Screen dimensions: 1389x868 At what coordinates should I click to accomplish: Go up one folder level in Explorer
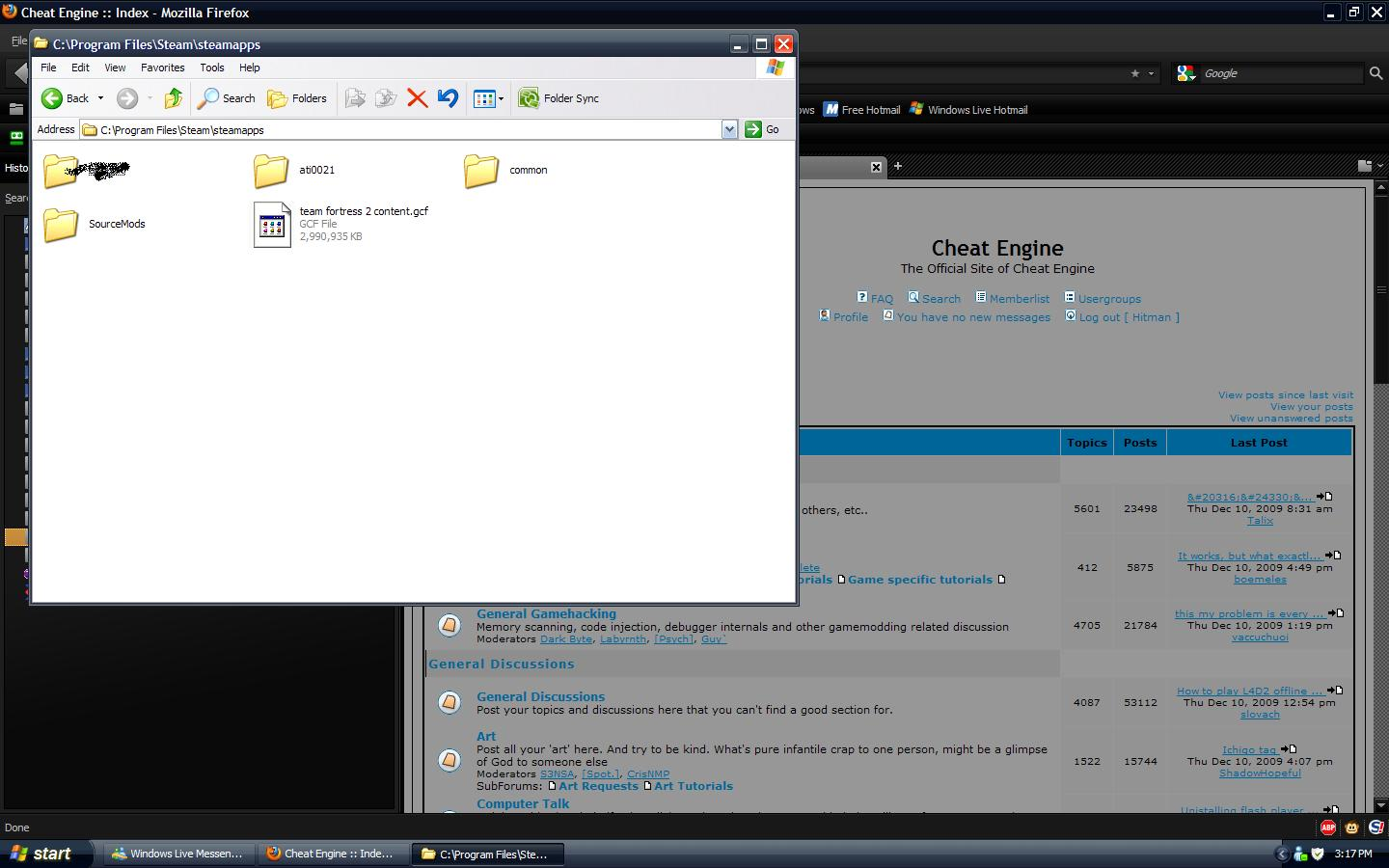tap(174, 98)
